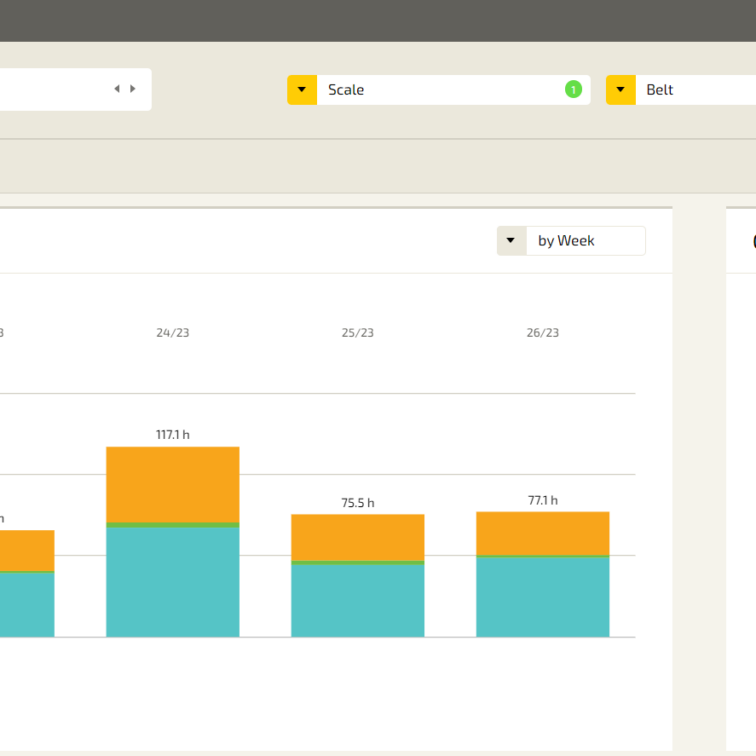The height and width of the screenshot is (756, 756).
Task: Click orange segment of the 25/23 bar
Action: (358, 538)
